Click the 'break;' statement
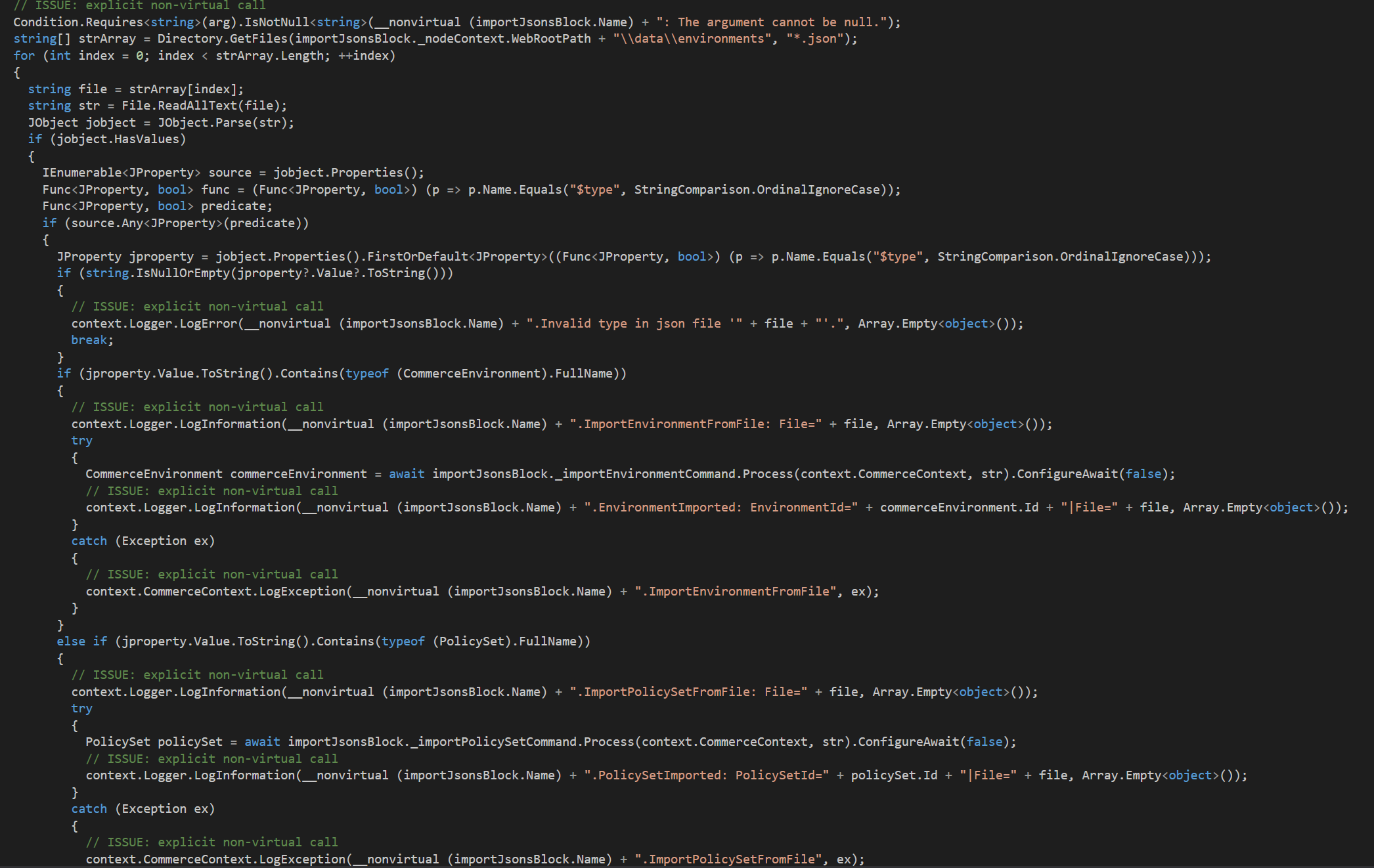The image size is (1374, 868). (x=92, y=340)
